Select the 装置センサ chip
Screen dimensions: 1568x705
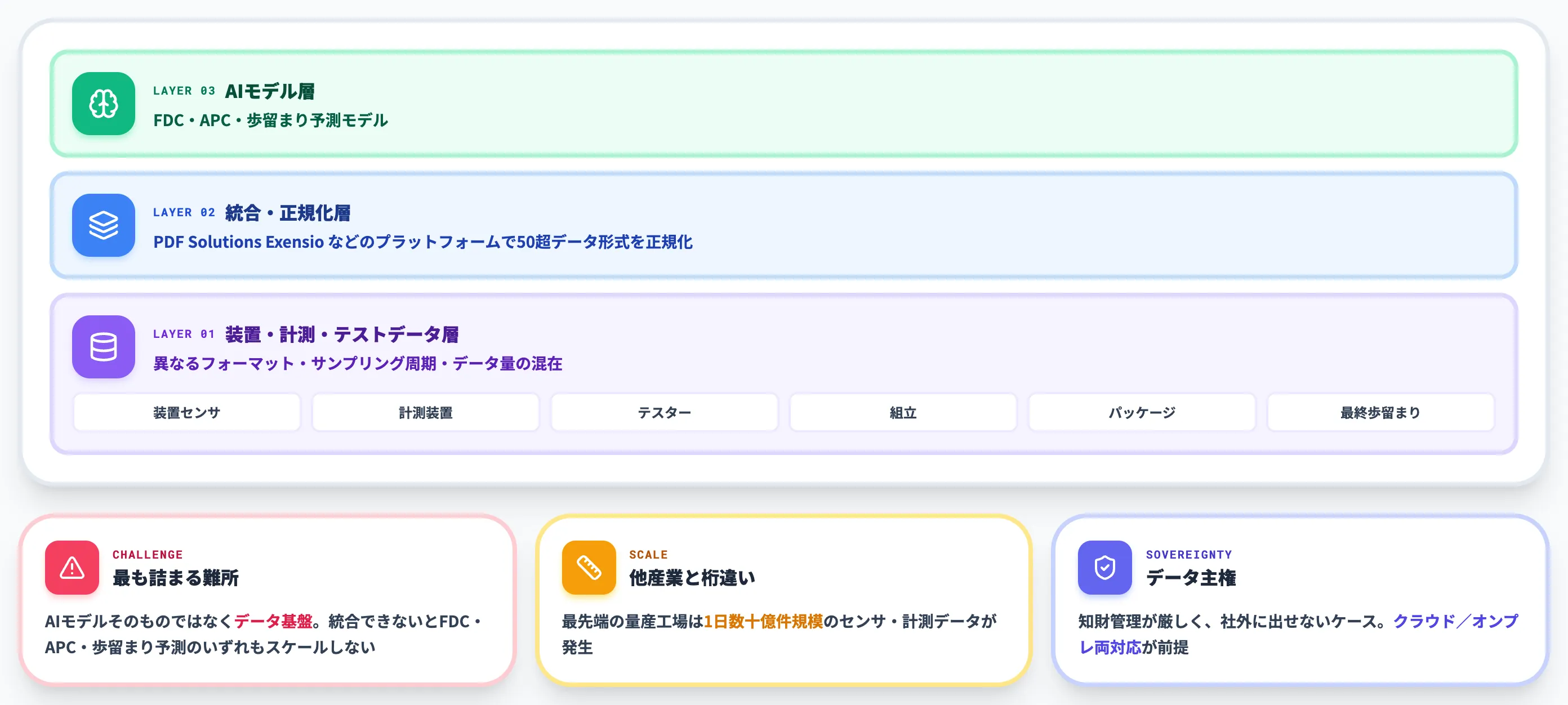[187, 413]
